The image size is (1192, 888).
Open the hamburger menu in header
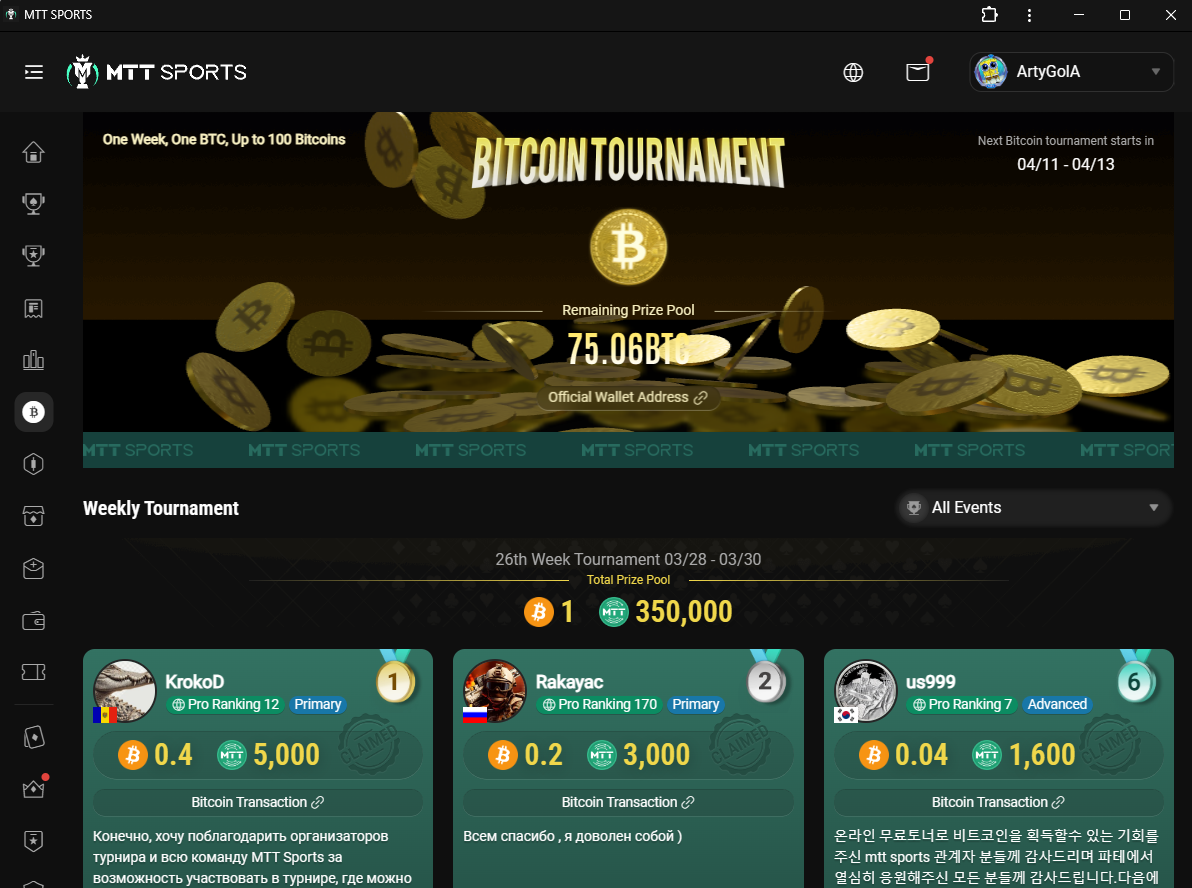[x=33, y=72]
